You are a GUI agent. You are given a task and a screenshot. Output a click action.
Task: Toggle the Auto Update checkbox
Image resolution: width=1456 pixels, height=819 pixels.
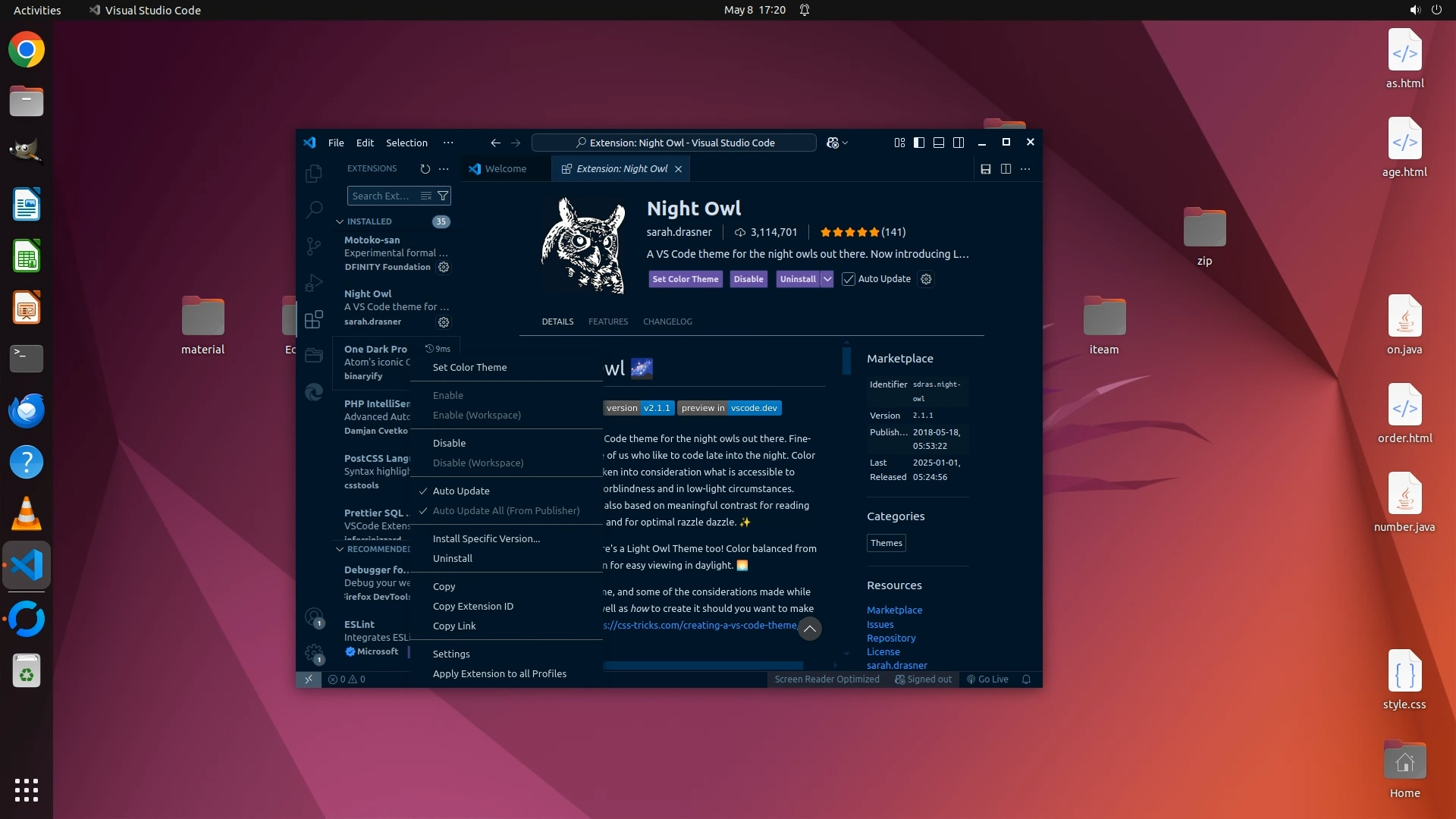tap(849, 279)
